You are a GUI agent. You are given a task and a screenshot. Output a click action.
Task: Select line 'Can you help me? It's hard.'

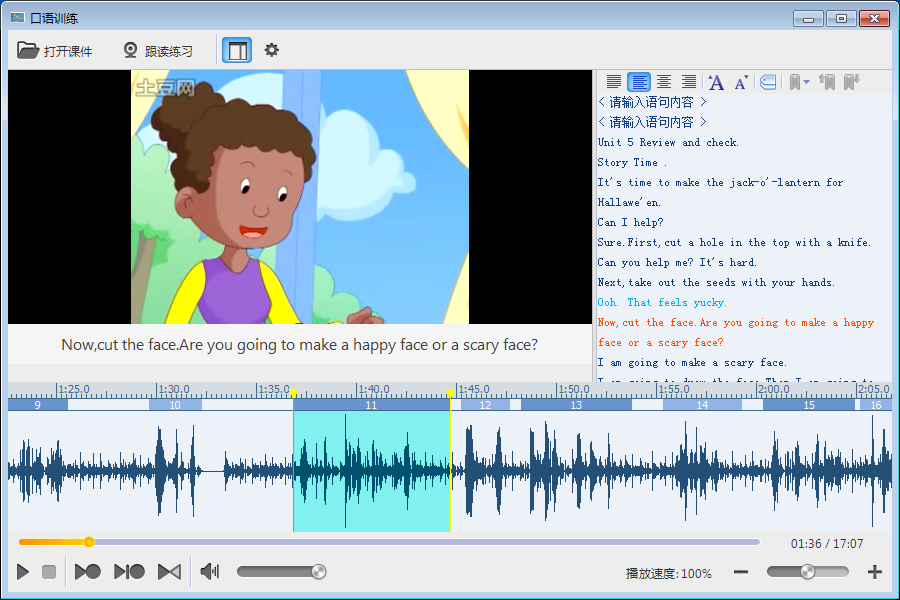point(677,262)
